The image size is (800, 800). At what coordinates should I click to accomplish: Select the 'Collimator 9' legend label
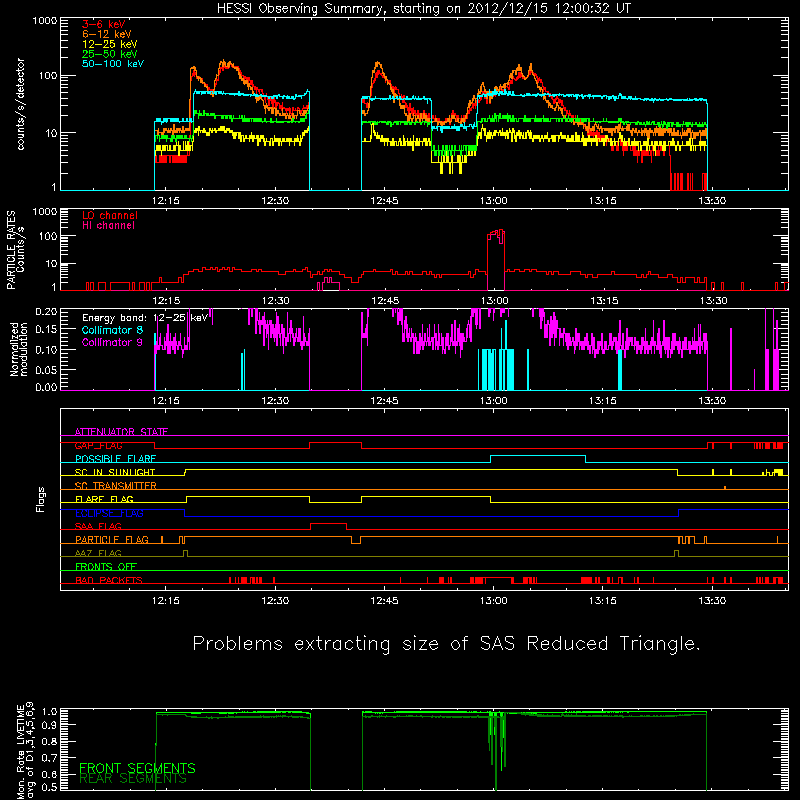(112, 342)
